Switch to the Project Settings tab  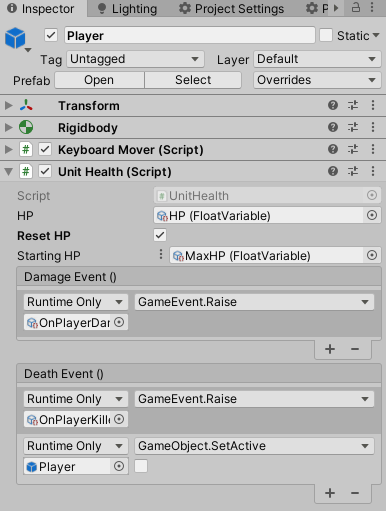pos(231,9)
